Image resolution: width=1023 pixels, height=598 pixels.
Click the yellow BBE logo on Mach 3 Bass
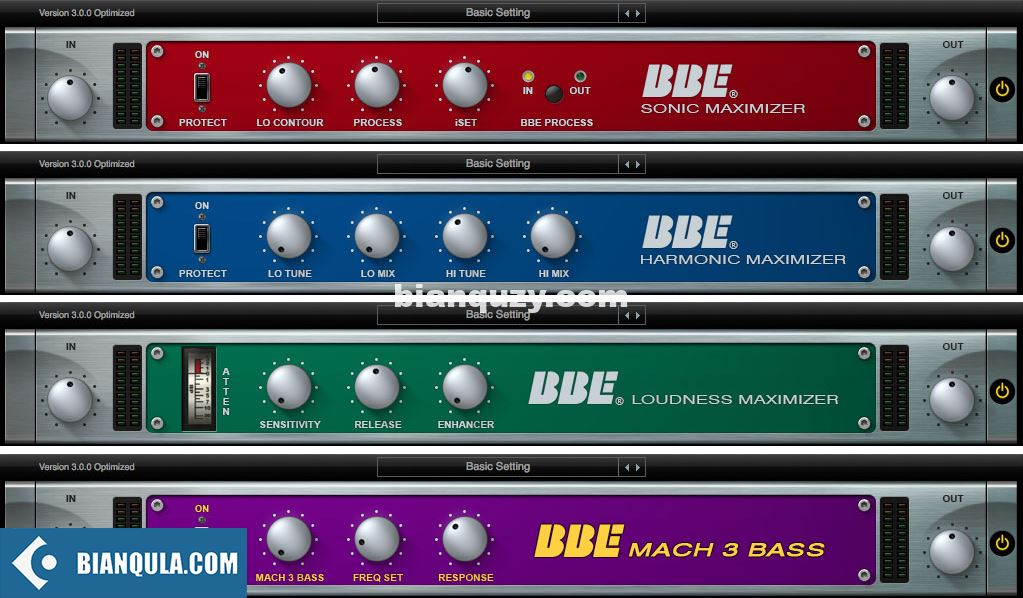tap(579, 541)
